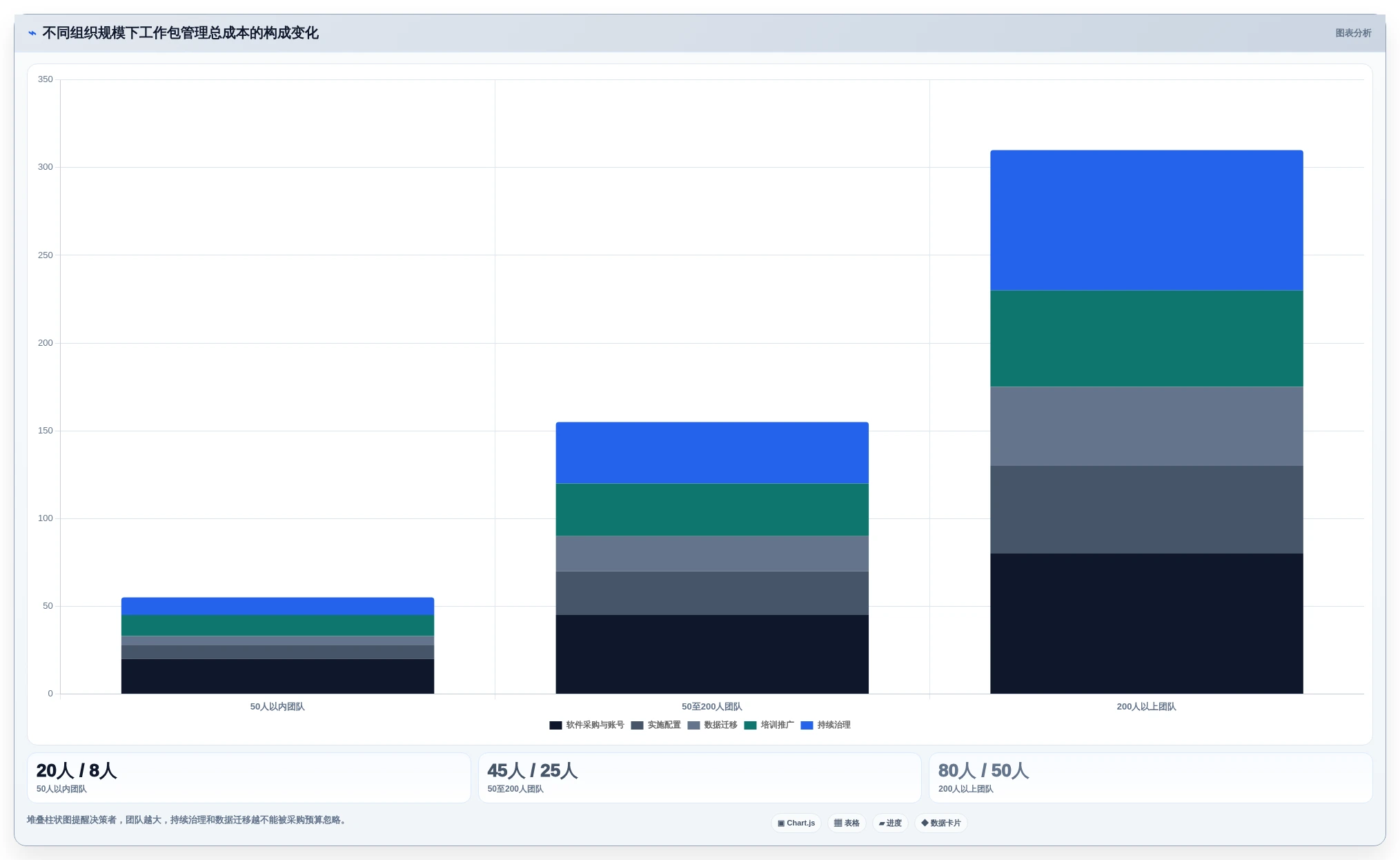This screenshot has width=1400, height=860.
Task: Click the 实施配置 segment of 200人以上团队 bar
Action: pyautogui.click(x=1146, y=509)
